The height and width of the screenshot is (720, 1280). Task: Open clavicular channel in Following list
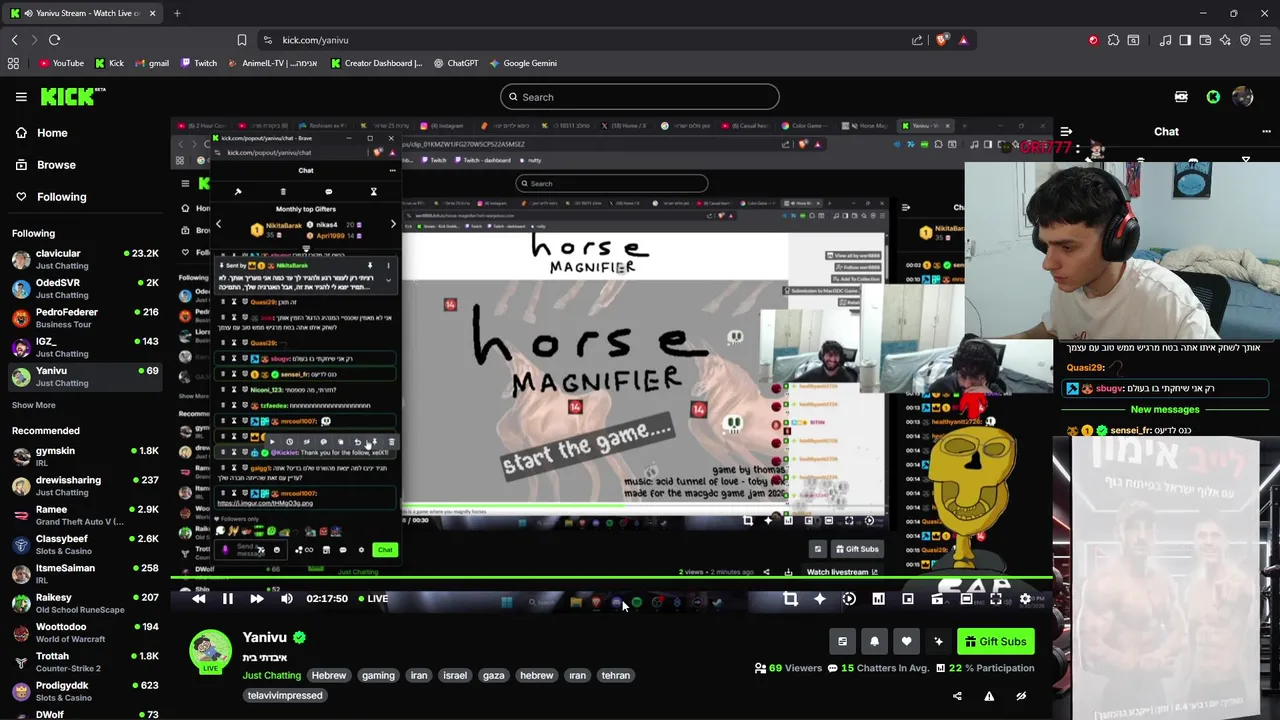85,260
